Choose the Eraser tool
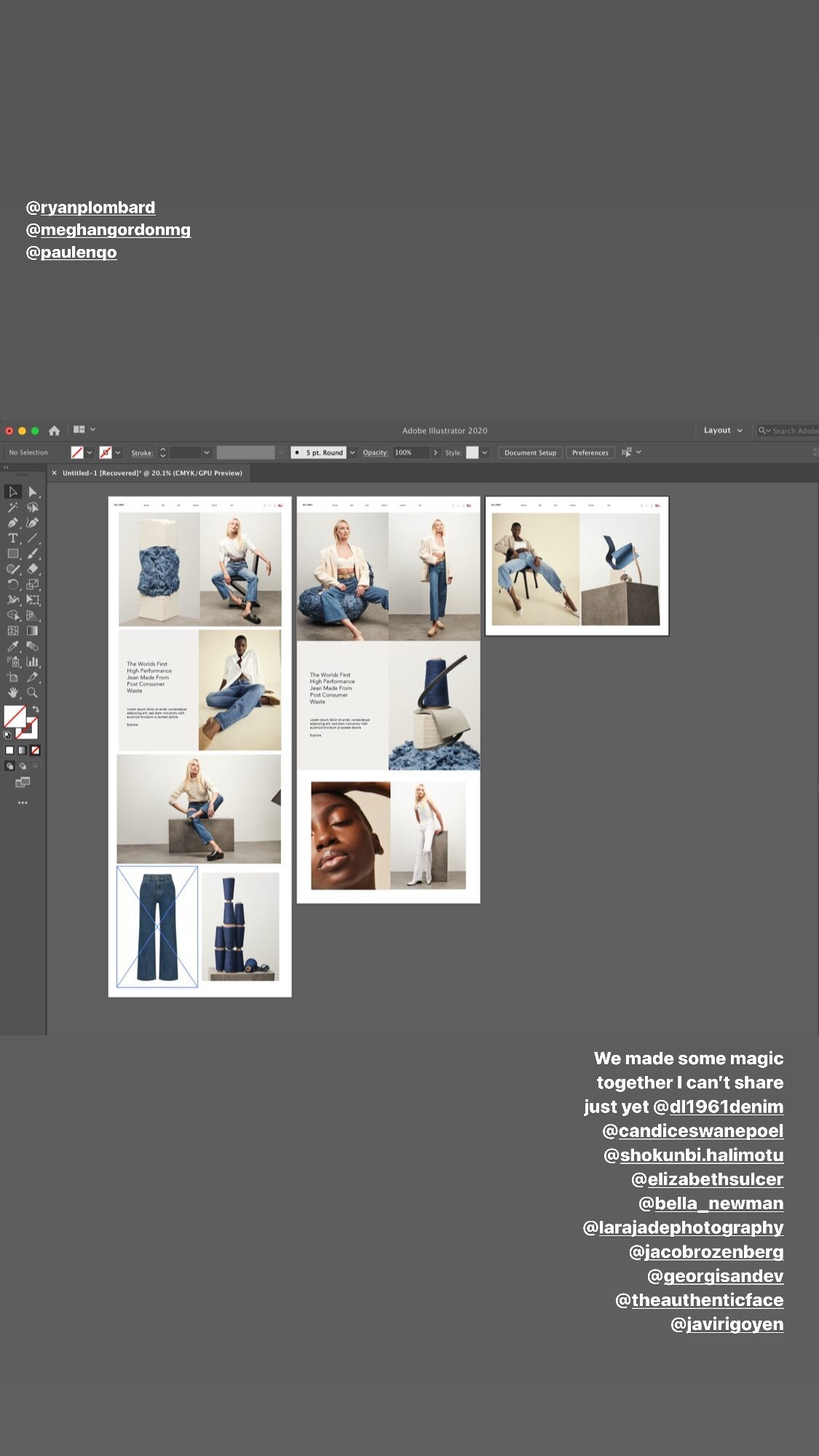The image size is (819, 1456). pos(32,569)
